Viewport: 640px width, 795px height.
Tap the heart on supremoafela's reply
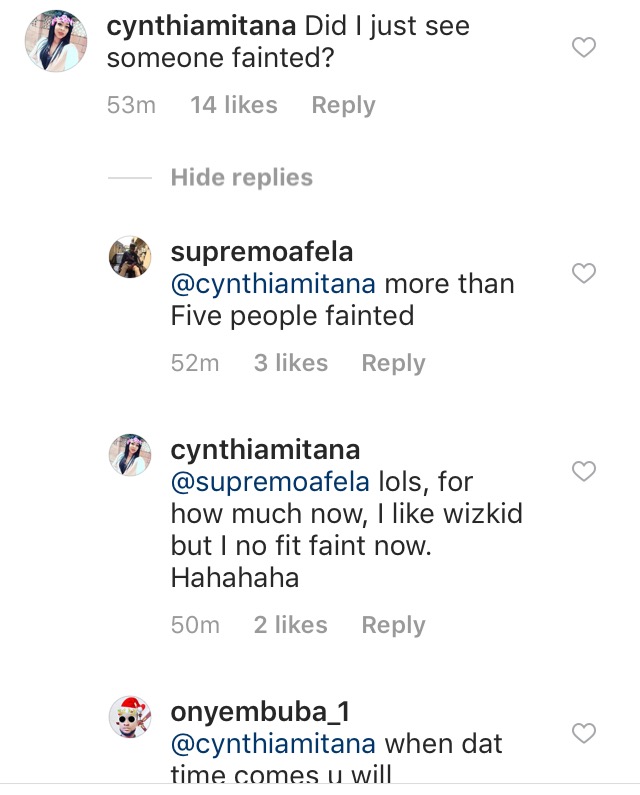583,273
